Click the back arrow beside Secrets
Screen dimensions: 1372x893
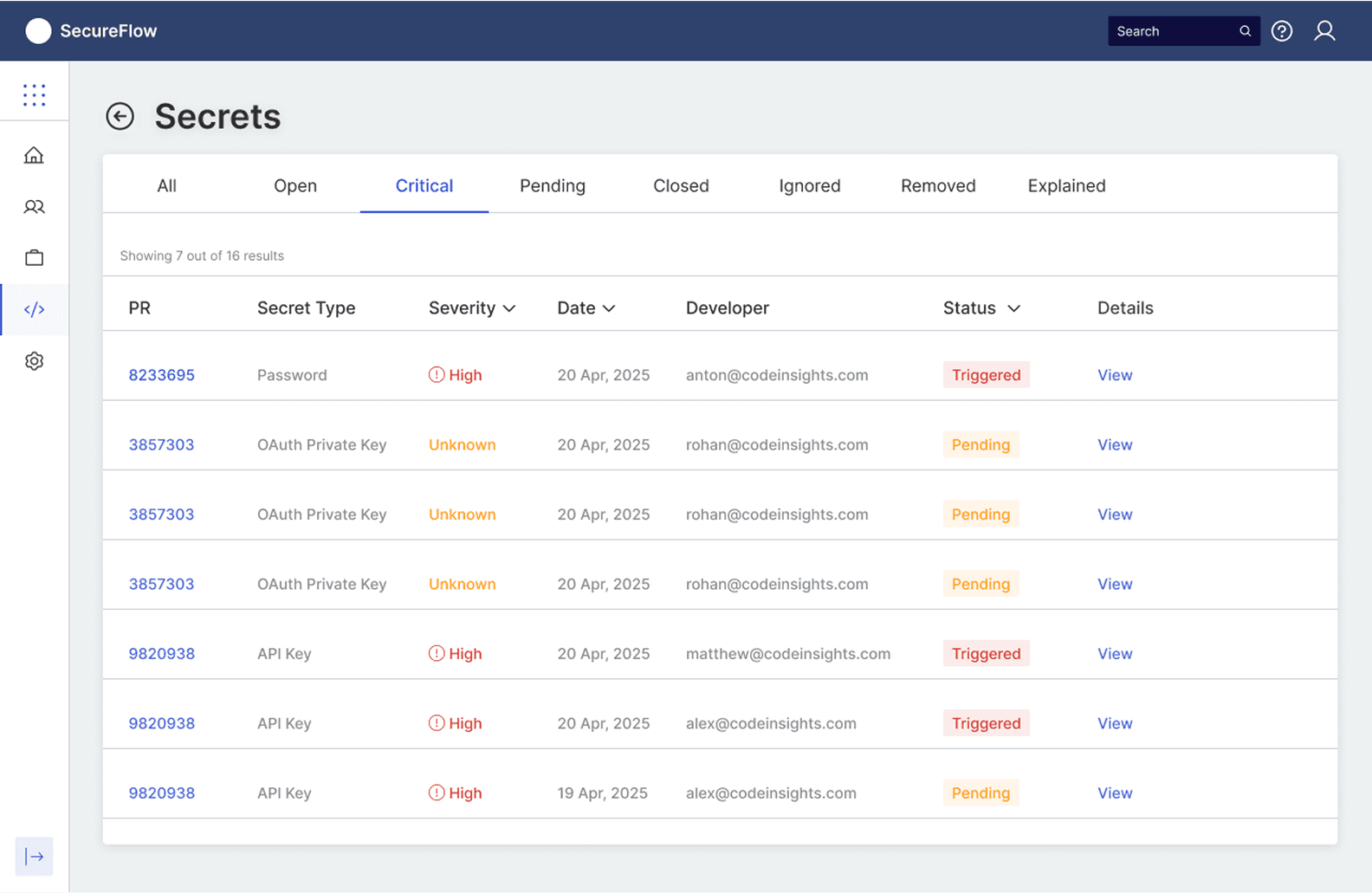[120, 116]
